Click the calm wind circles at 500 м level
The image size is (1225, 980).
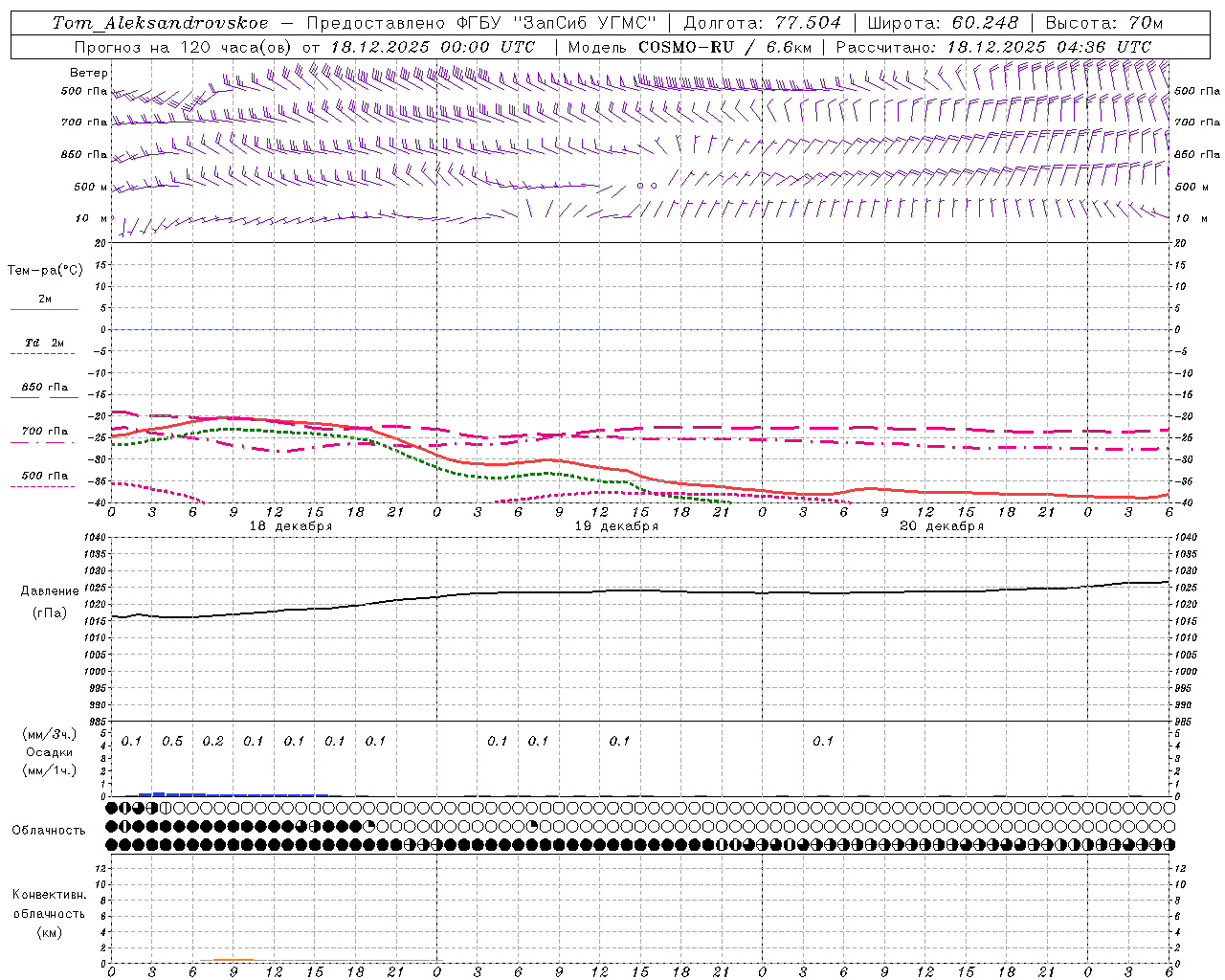[x=647, y=186]
